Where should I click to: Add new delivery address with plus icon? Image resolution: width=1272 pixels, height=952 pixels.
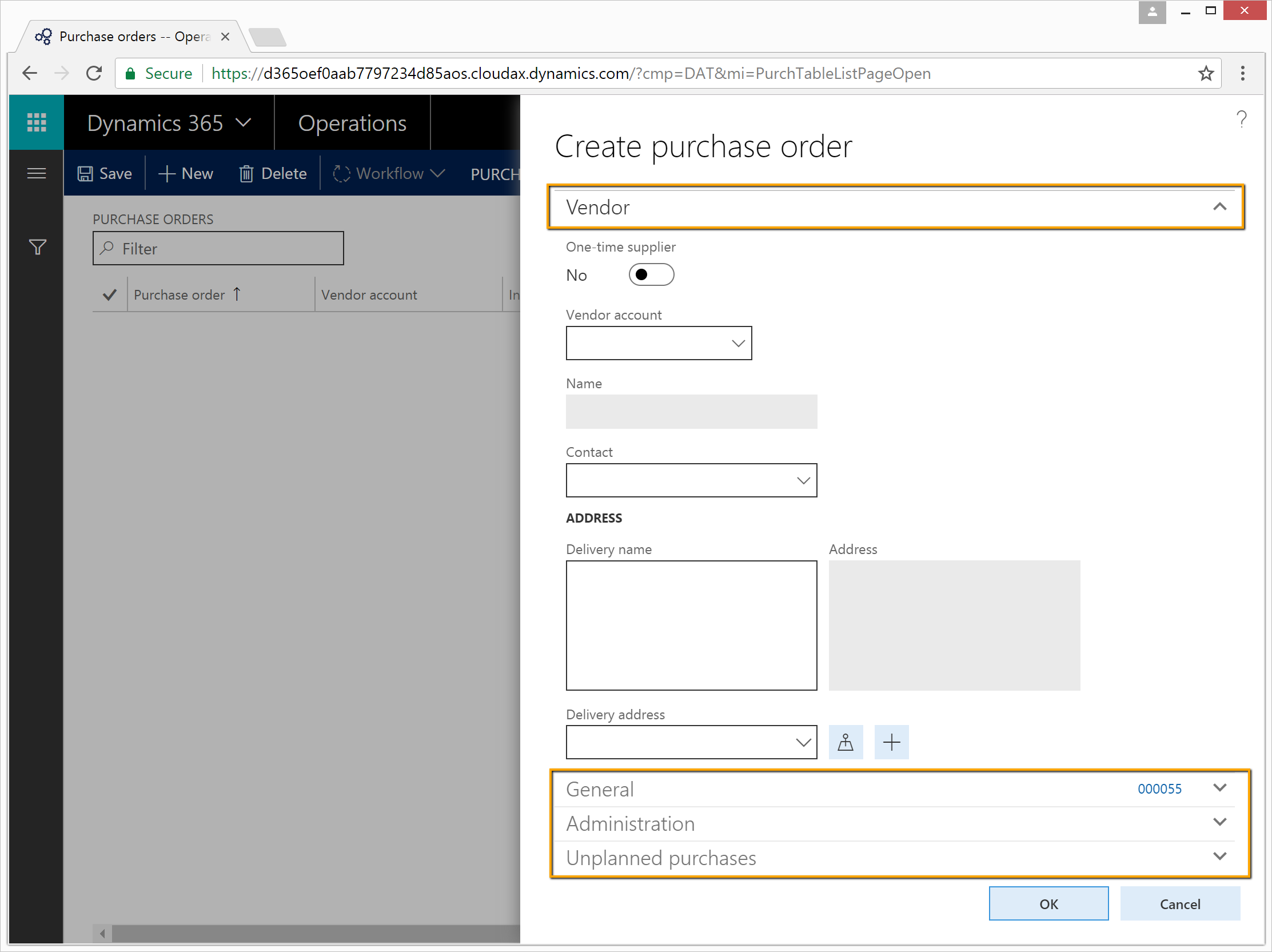pos(891,742)
